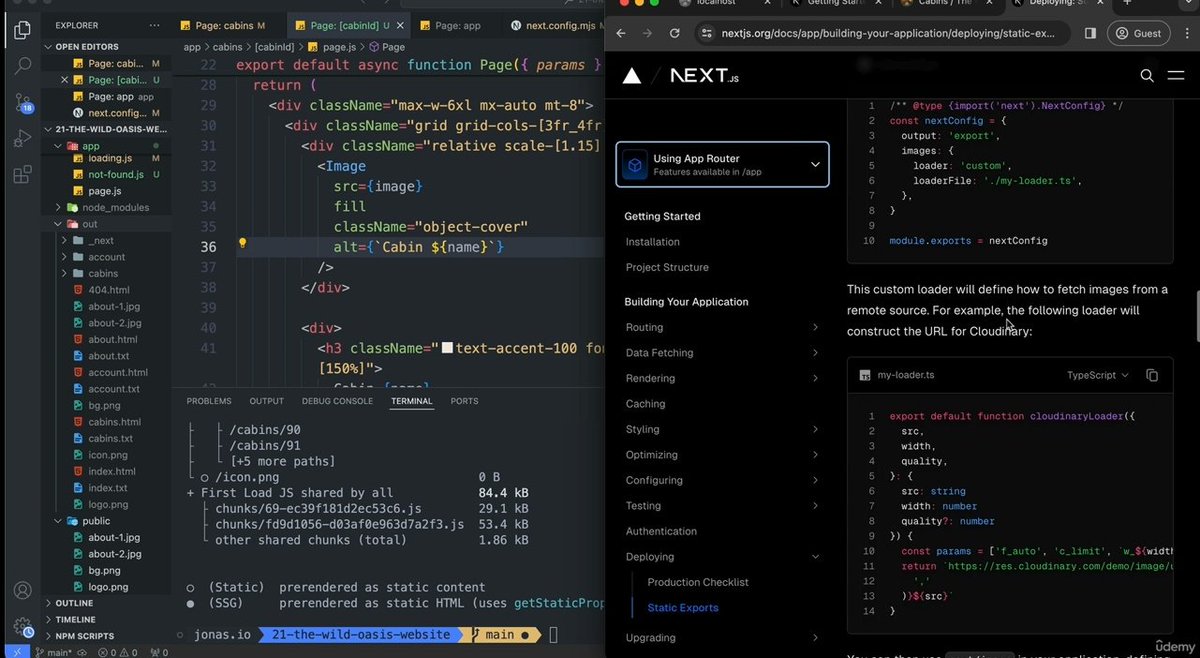Viewport: 1200px width, 658px height.
Task: Click the Guest profile button
Action: (1138, 33)
